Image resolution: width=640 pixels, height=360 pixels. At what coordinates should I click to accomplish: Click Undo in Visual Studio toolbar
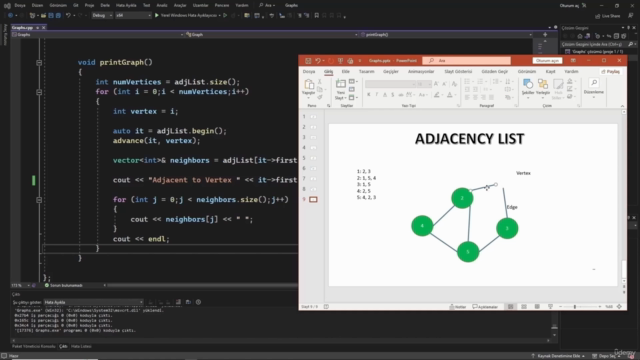tap(68, 16)
